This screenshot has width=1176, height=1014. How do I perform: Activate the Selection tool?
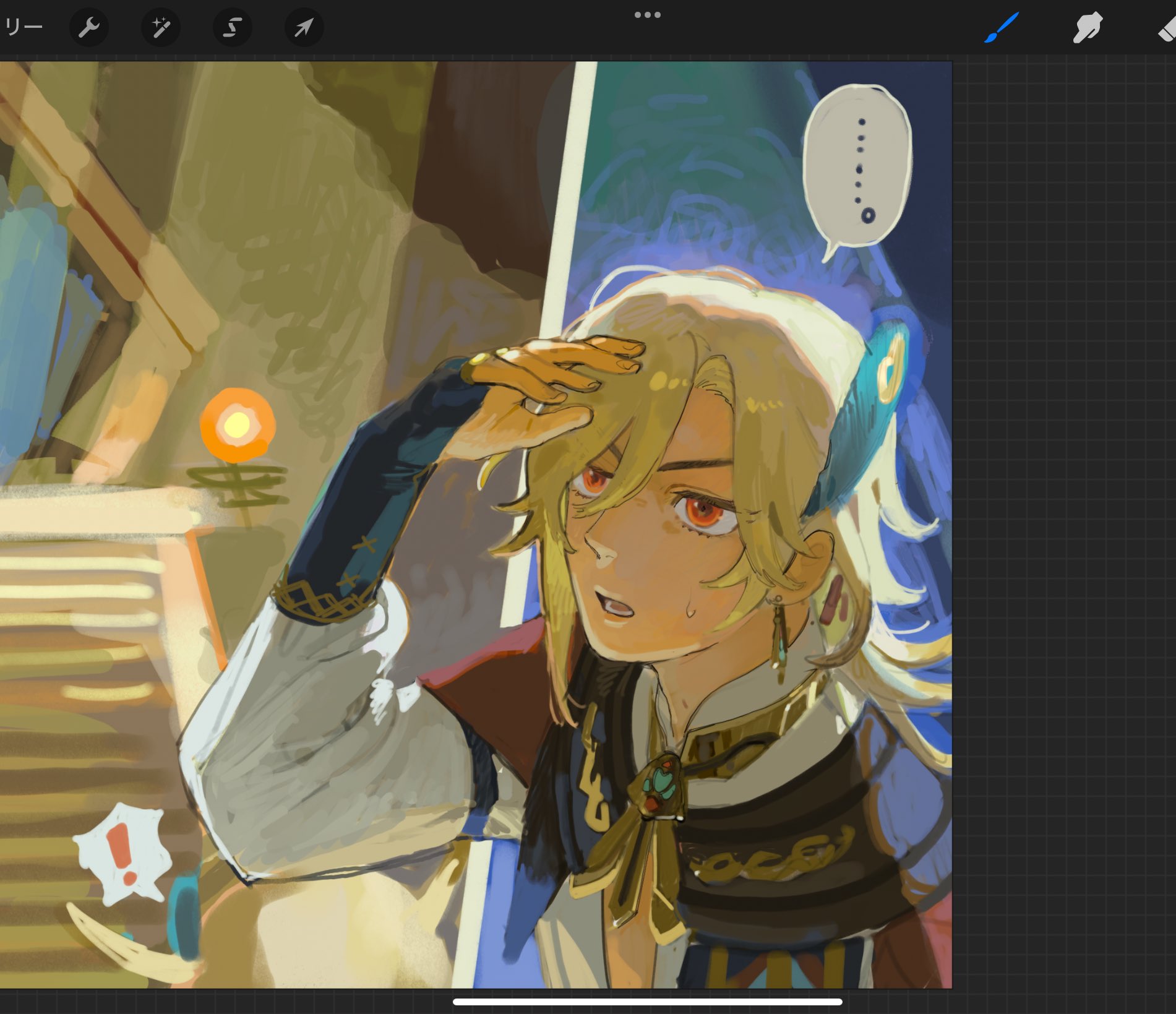coord(233,27)
